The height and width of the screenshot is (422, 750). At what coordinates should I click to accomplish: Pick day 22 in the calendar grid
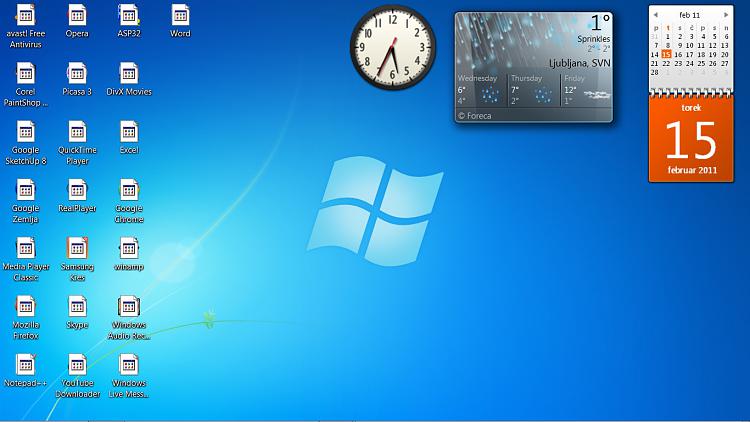[666, 63]
